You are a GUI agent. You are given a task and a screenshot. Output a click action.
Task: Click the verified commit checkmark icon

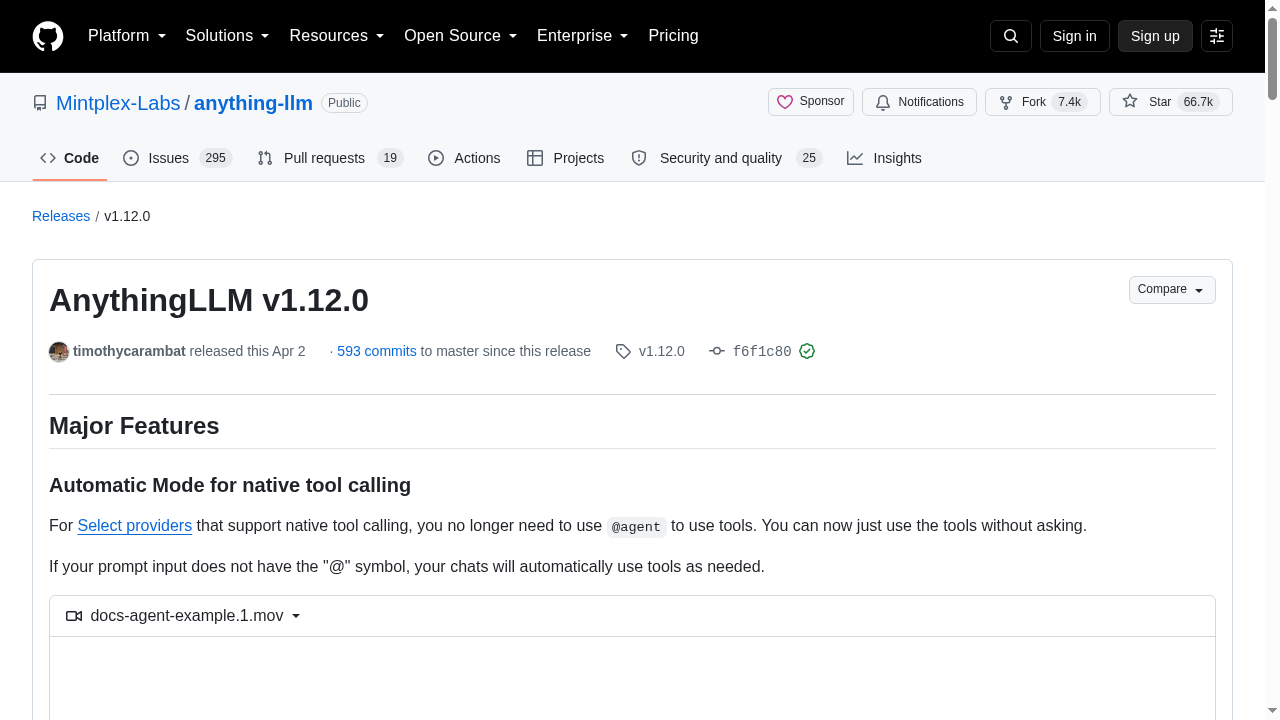807,351
